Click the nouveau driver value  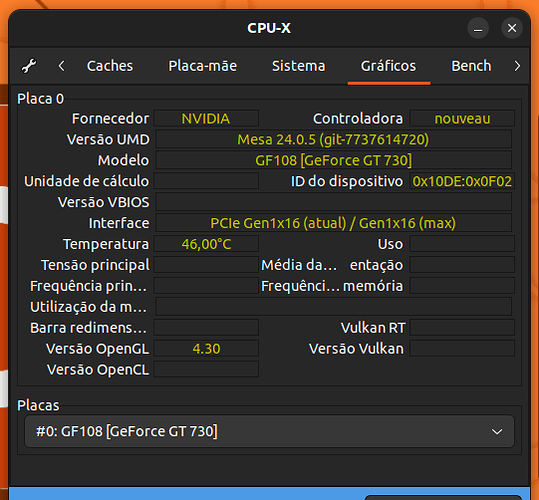pos(462,119)
